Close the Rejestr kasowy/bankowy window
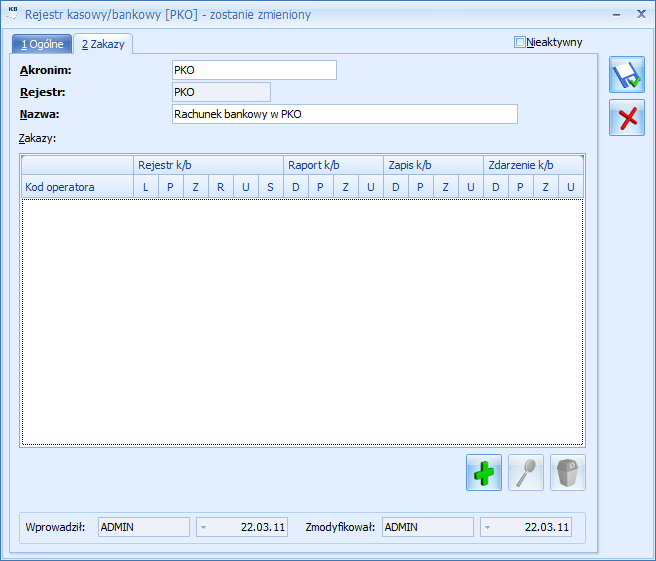Image resolution: width=656 pixels, height=561 pixels. pos(641,14)
